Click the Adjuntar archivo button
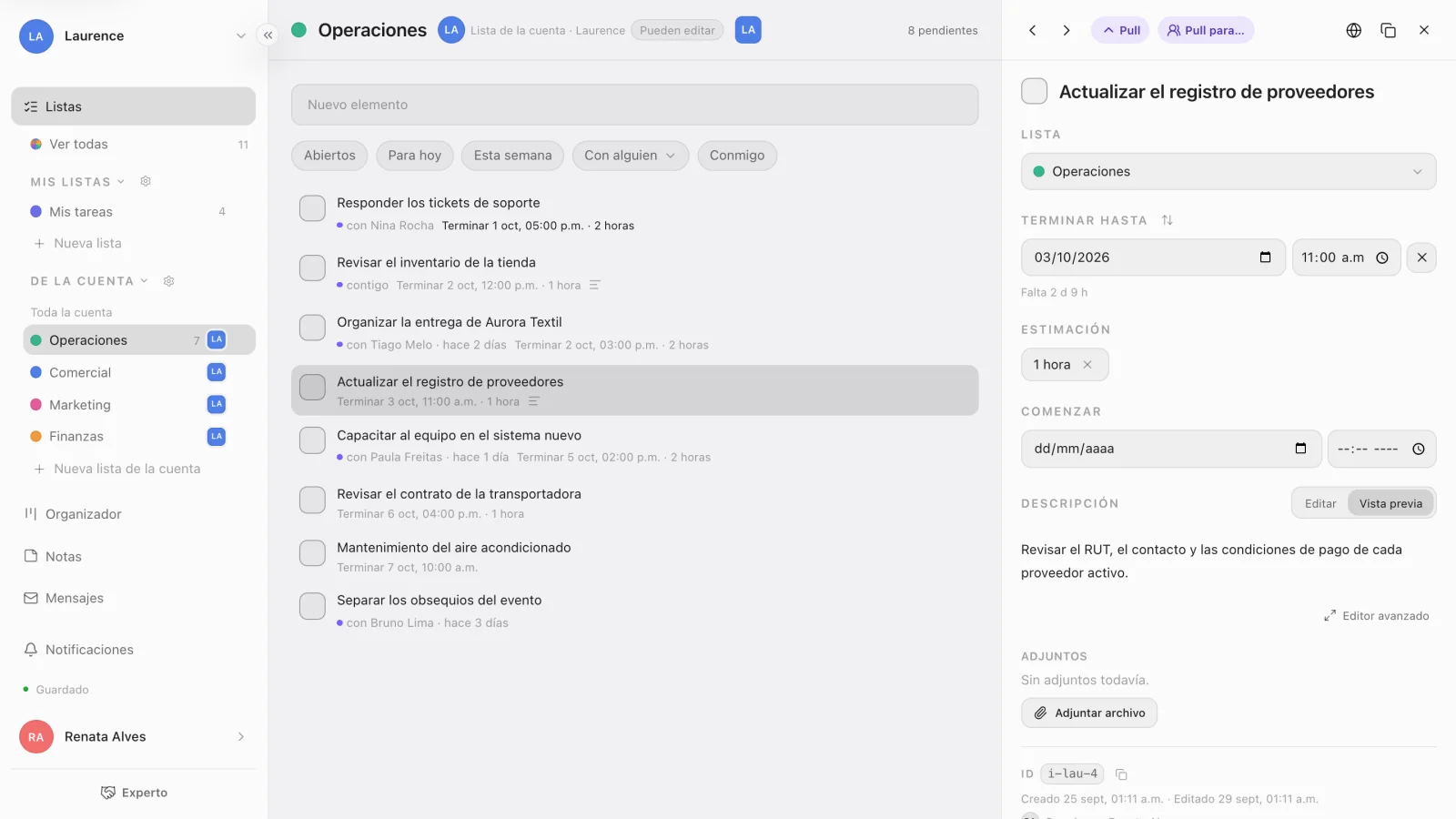Image resolution: width=1456 pixels, height=819 pixels. pos(1089,713)
